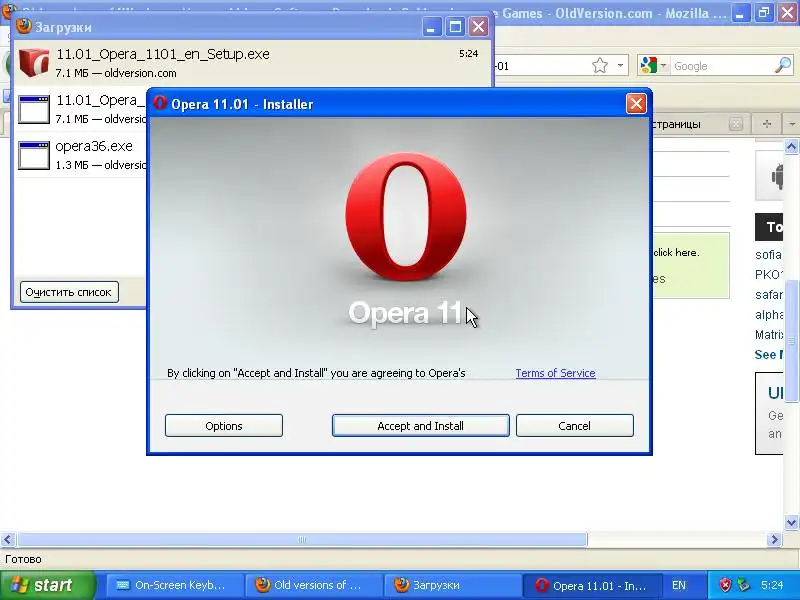This screenshot has height=600, width=800.
Task: Open the Terms of Service link
Action: pos(555,373)
